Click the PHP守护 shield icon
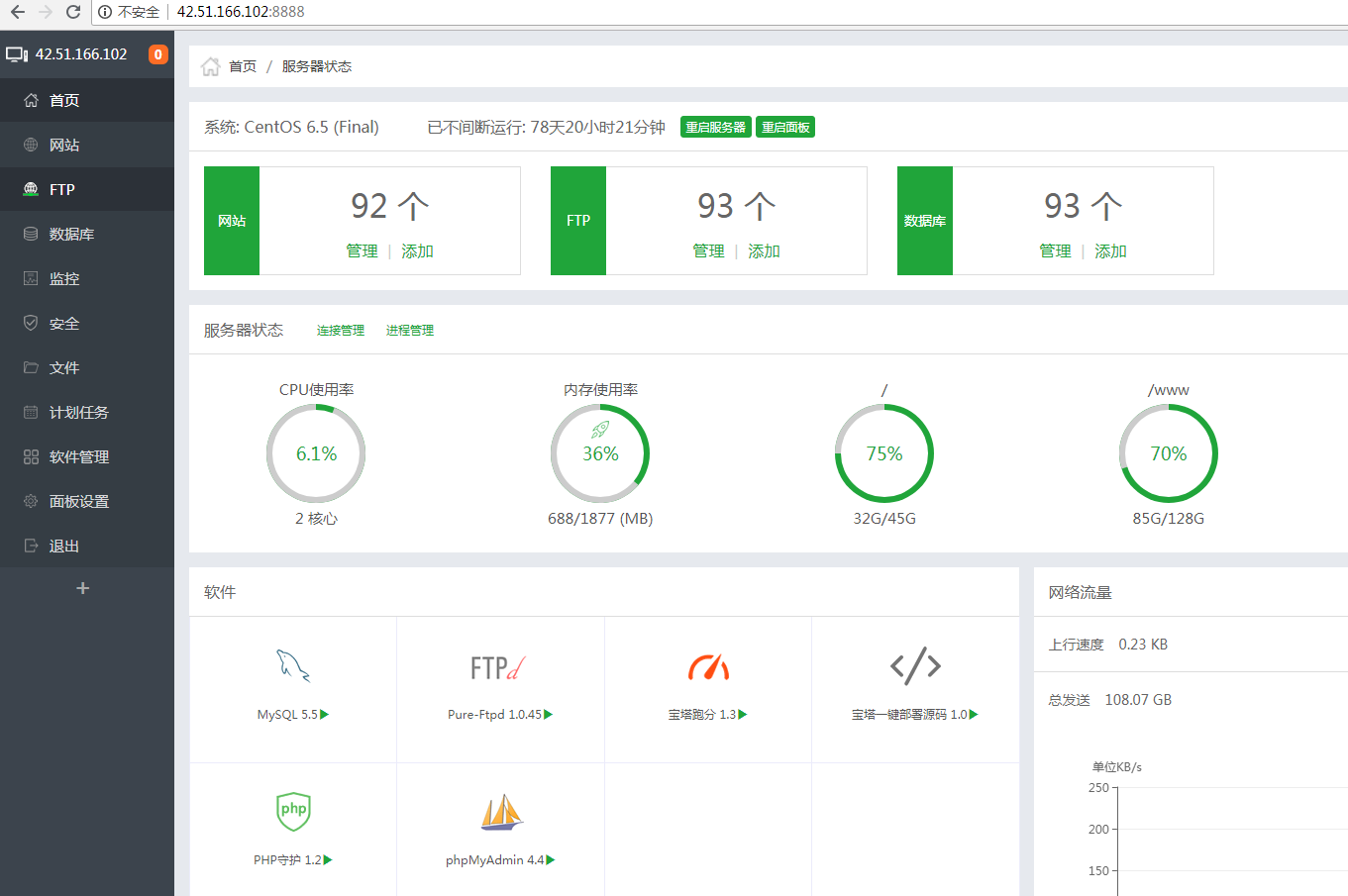 point(293,811)
